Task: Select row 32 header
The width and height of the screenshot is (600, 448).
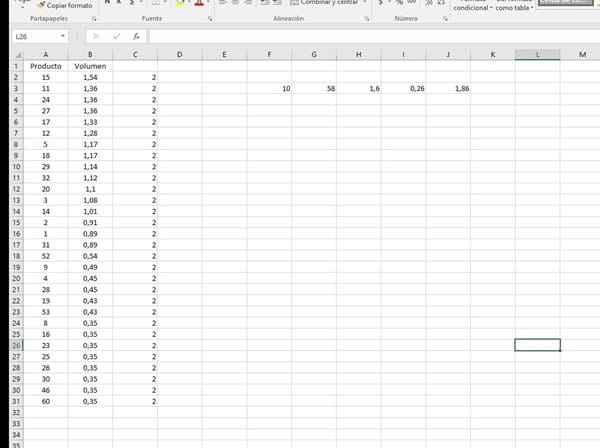Action: [16, 412]
